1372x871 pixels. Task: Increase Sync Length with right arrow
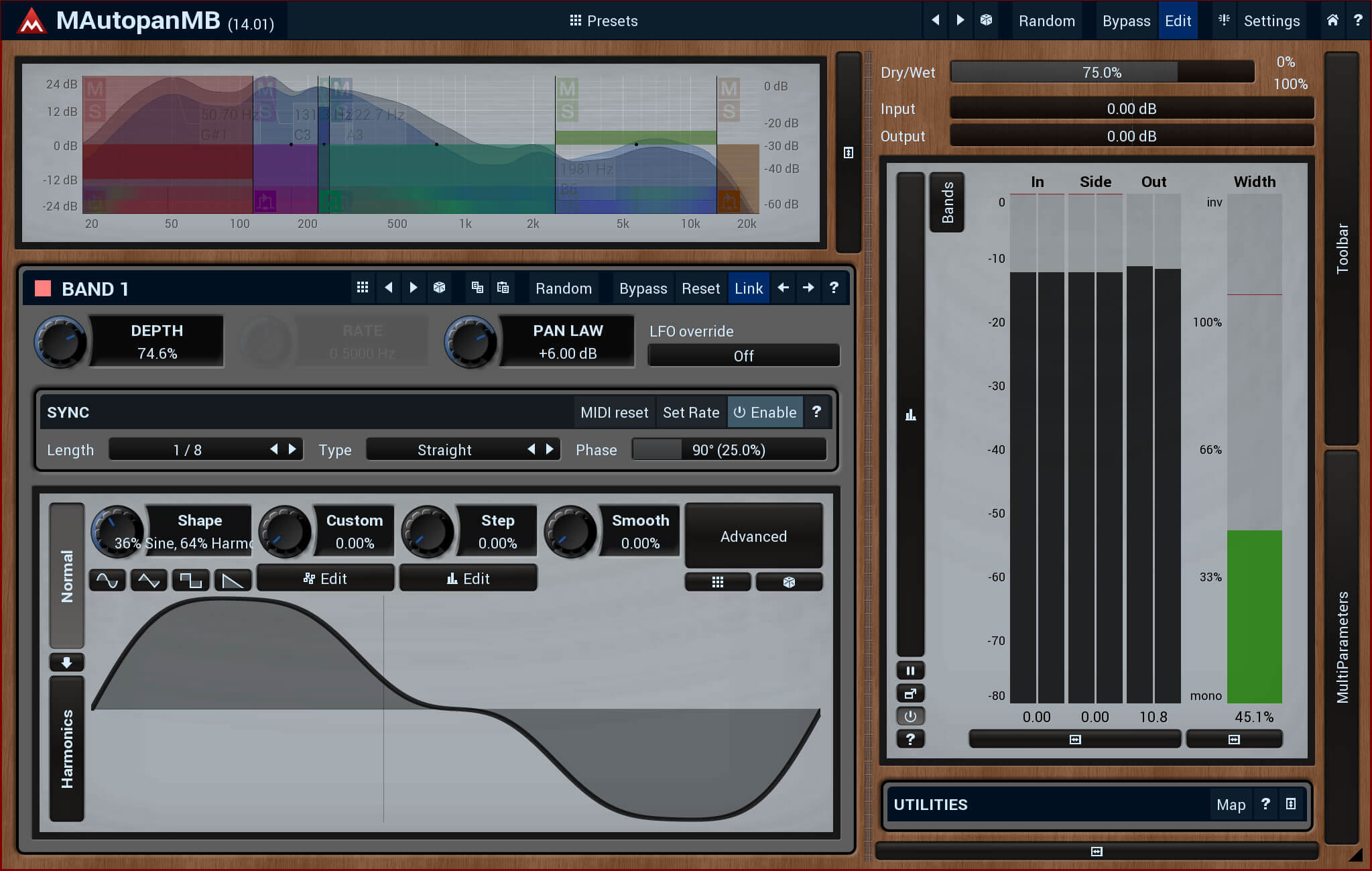click(x=292, y=449)
